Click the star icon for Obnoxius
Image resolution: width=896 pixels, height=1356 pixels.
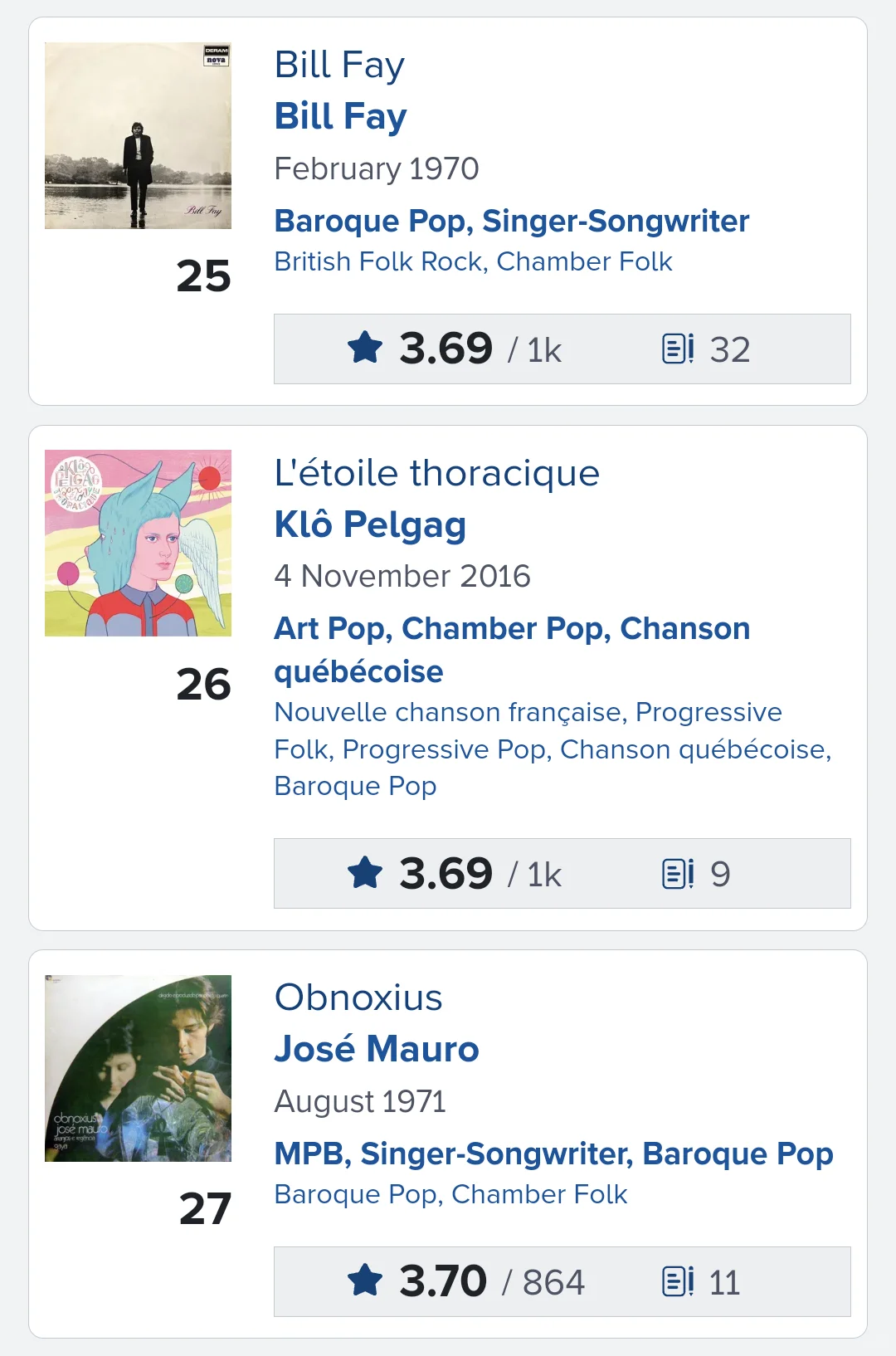tap(365, 1280)
